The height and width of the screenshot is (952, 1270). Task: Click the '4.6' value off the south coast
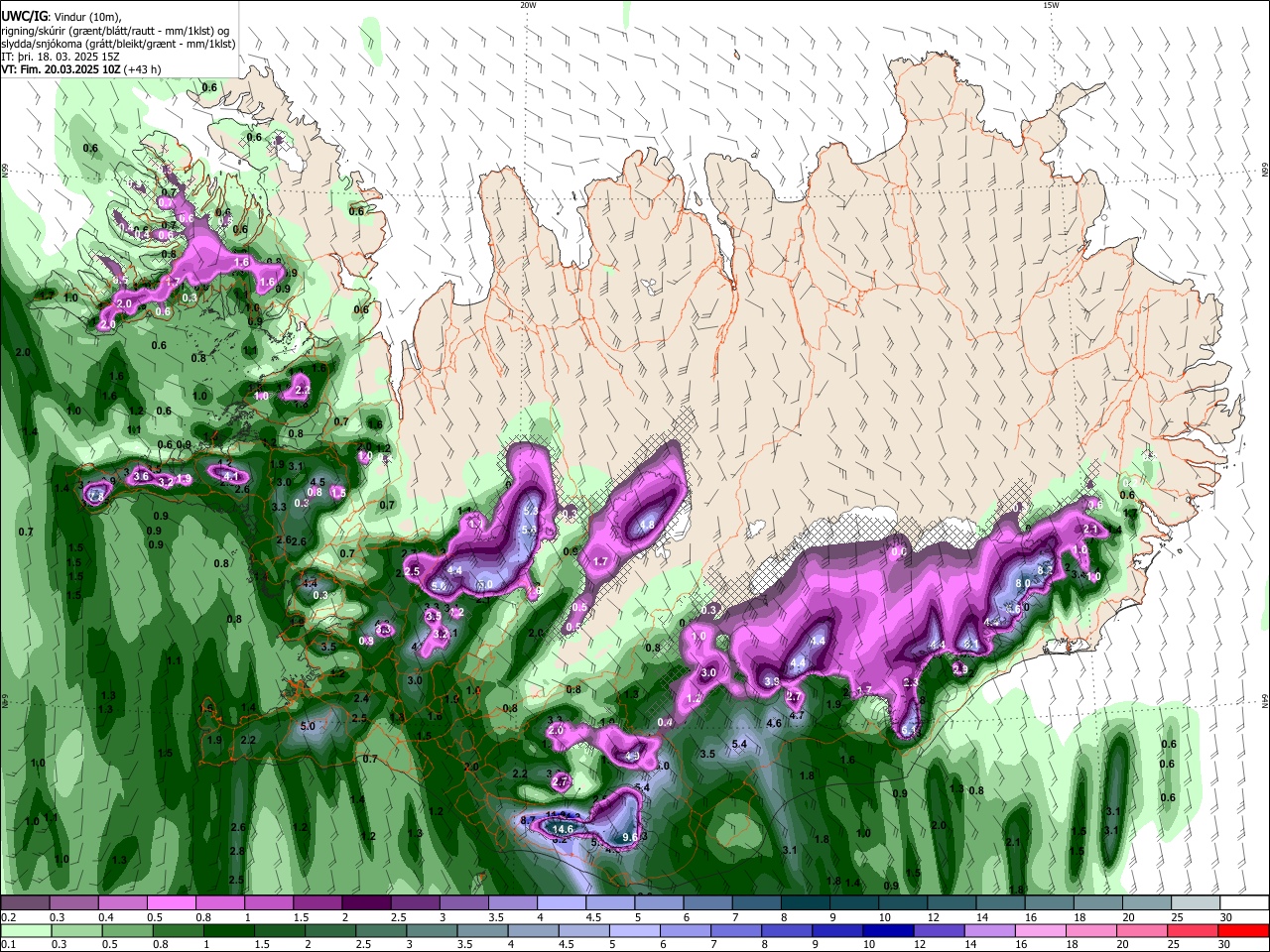[774, 723]
